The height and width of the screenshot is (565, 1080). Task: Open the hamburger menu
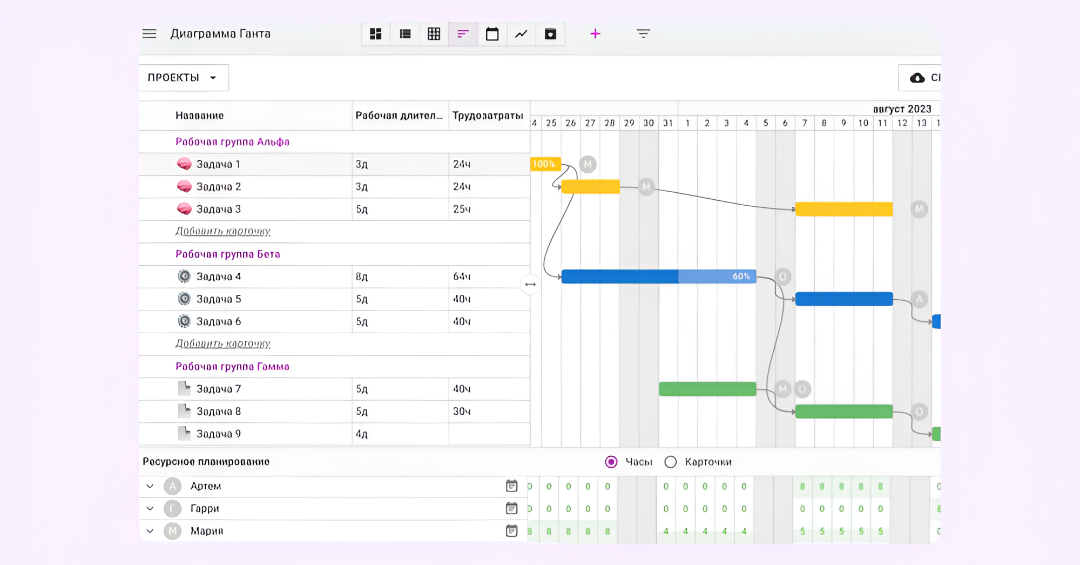click(x=149, y=33)
